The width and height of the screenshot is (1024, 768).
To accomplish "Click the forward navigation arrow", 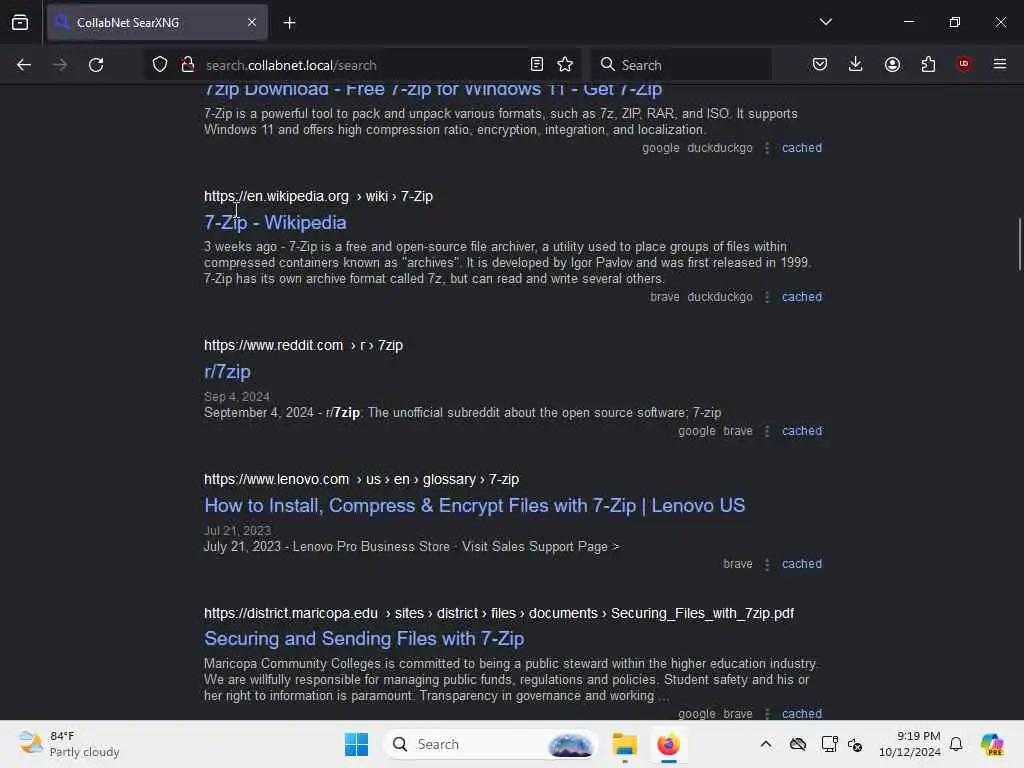I will click(x=60, y=65).
